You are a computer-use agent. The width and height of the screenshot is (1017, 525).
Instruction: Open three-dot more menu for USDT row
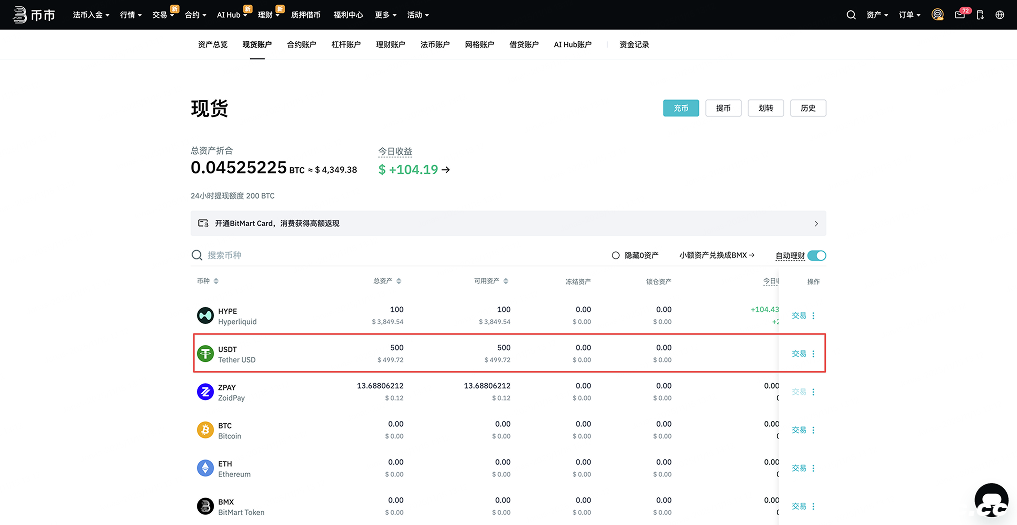(813, 354)
